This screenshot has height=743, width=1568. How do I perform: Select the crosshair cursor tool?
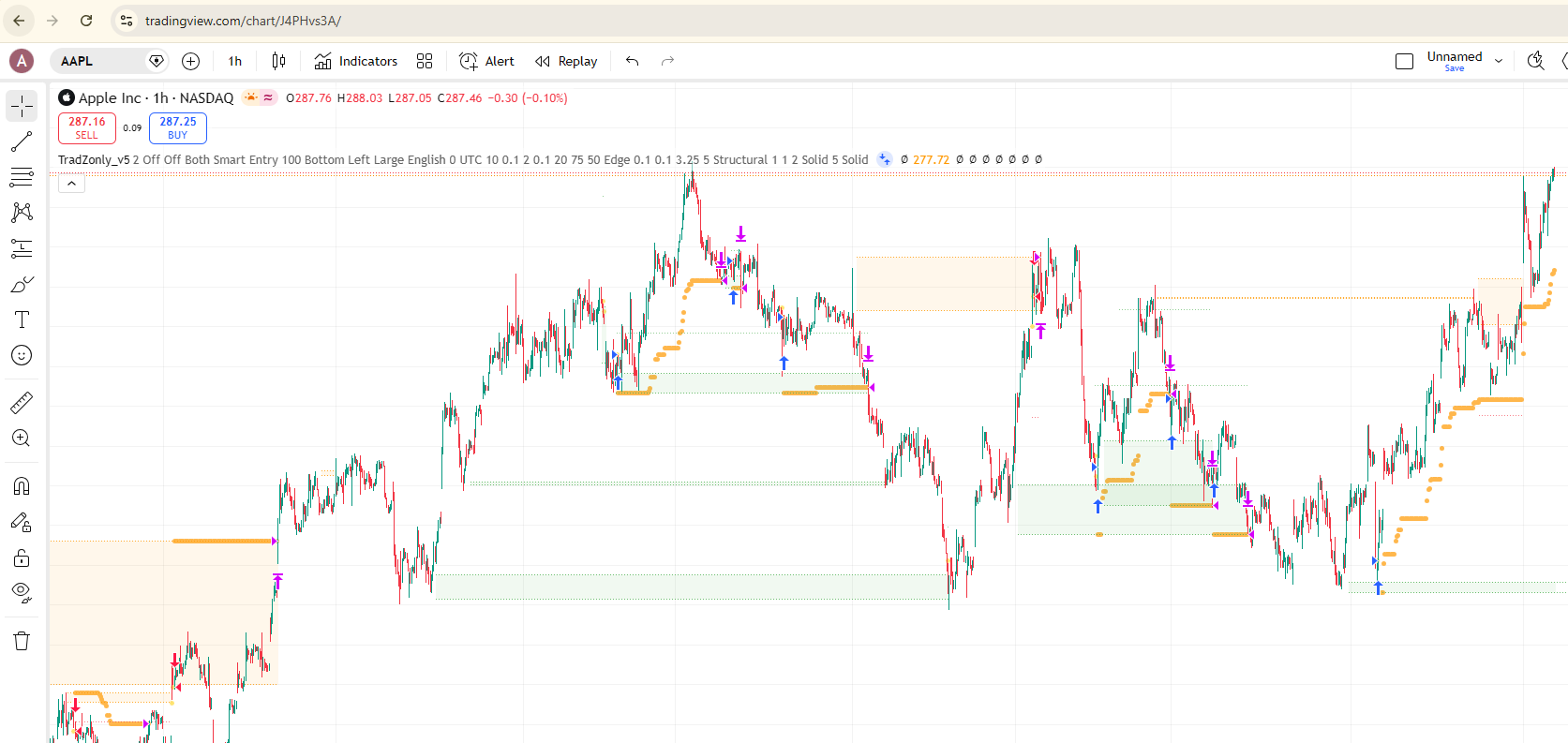22,106
